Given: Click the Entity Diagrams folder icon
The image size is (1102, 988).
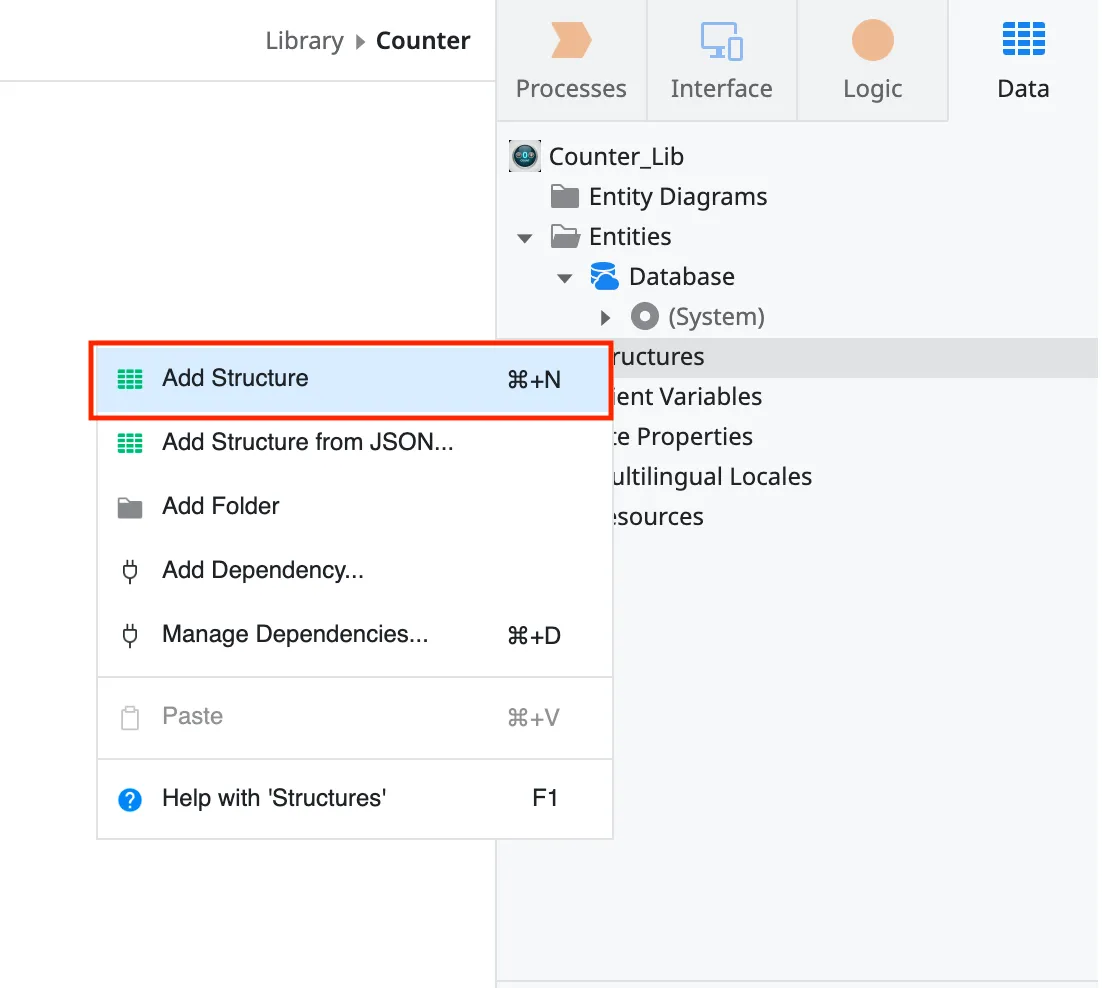Looking at the screenshot, I should pos(565,197).
